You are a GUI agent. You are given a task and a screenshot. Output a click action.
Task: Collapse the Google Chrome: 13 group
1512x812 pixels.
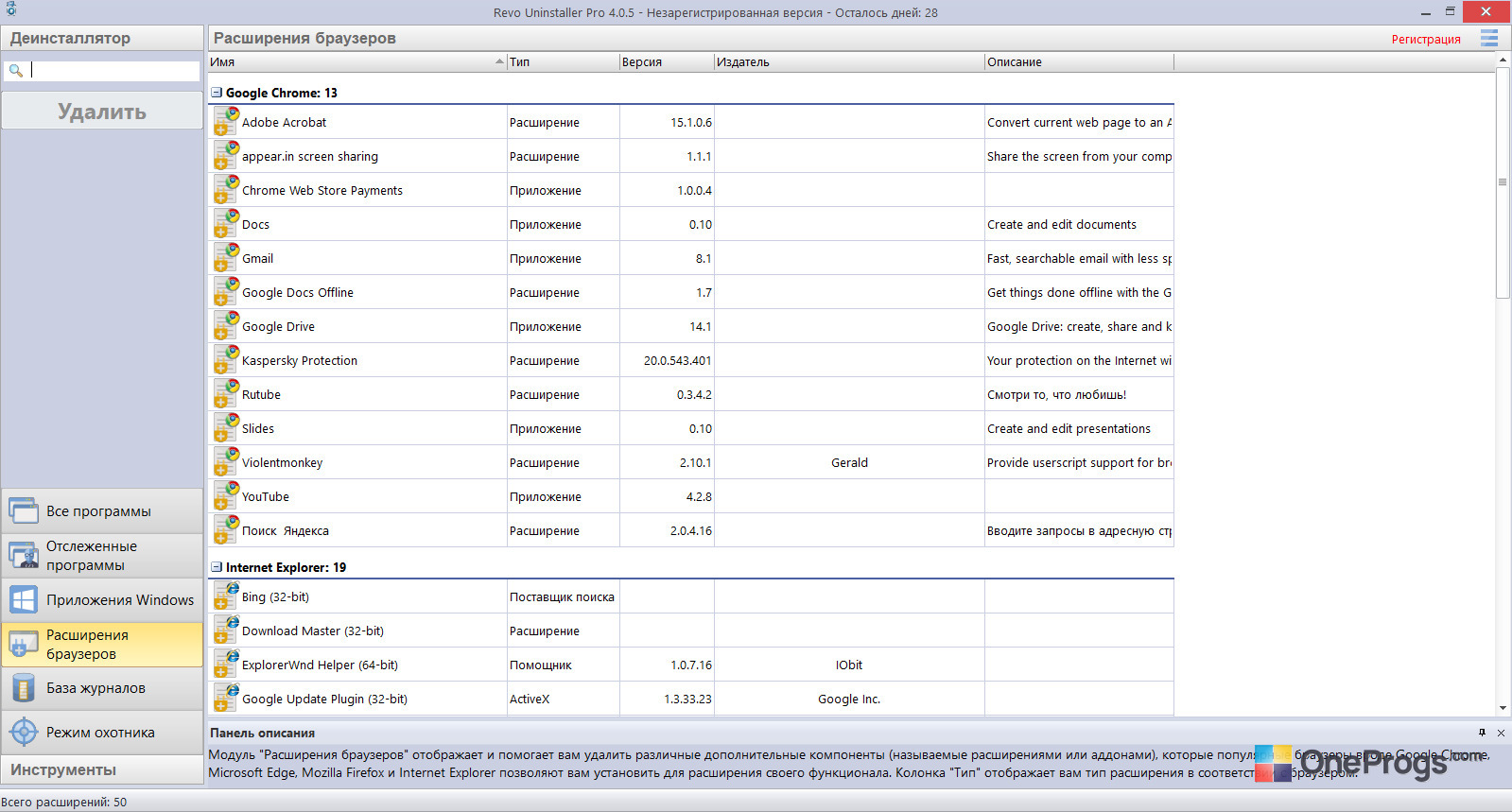[x=217, y=93]
